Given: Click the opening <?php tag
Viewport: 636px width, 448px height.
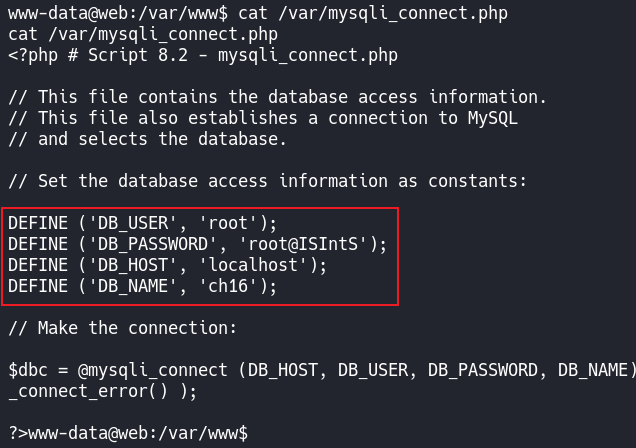Looking at the screenshot, I should click(x=32, y=54).
